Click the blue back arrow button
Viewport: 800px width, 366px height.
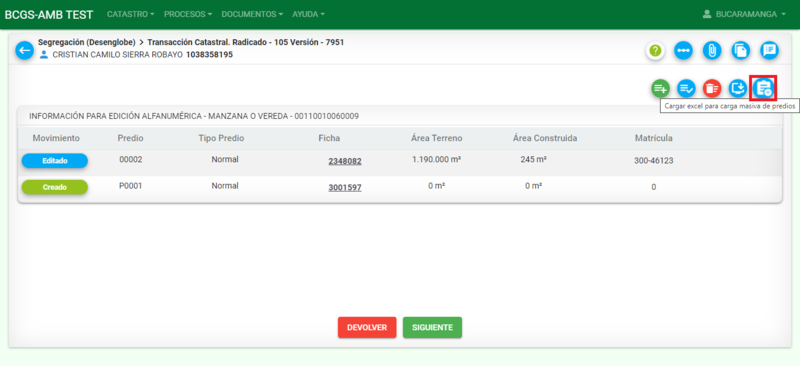coord(24,51)
